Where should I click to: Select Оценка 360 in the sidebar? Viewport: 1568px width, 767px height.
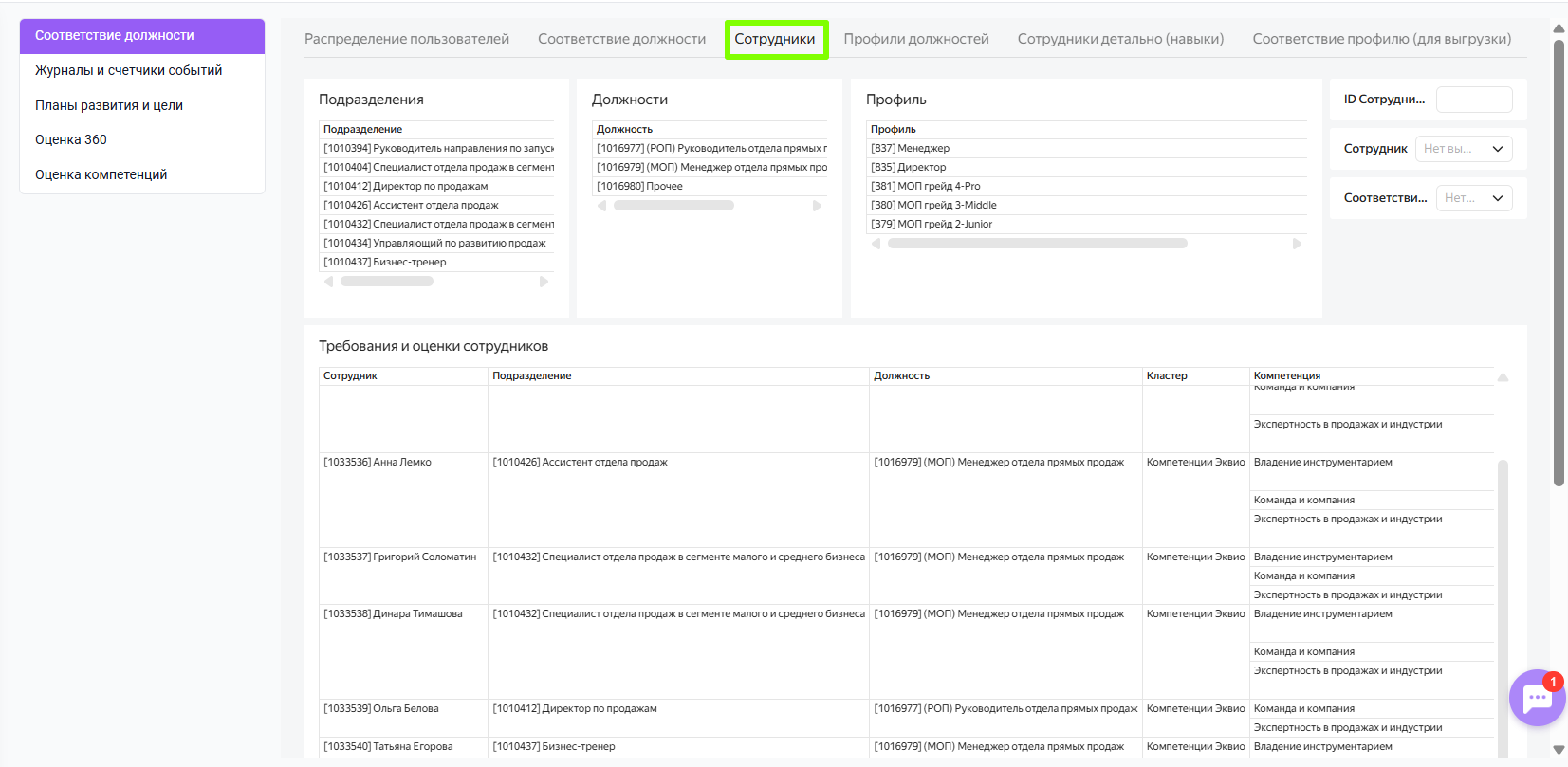tap(71, 139)
